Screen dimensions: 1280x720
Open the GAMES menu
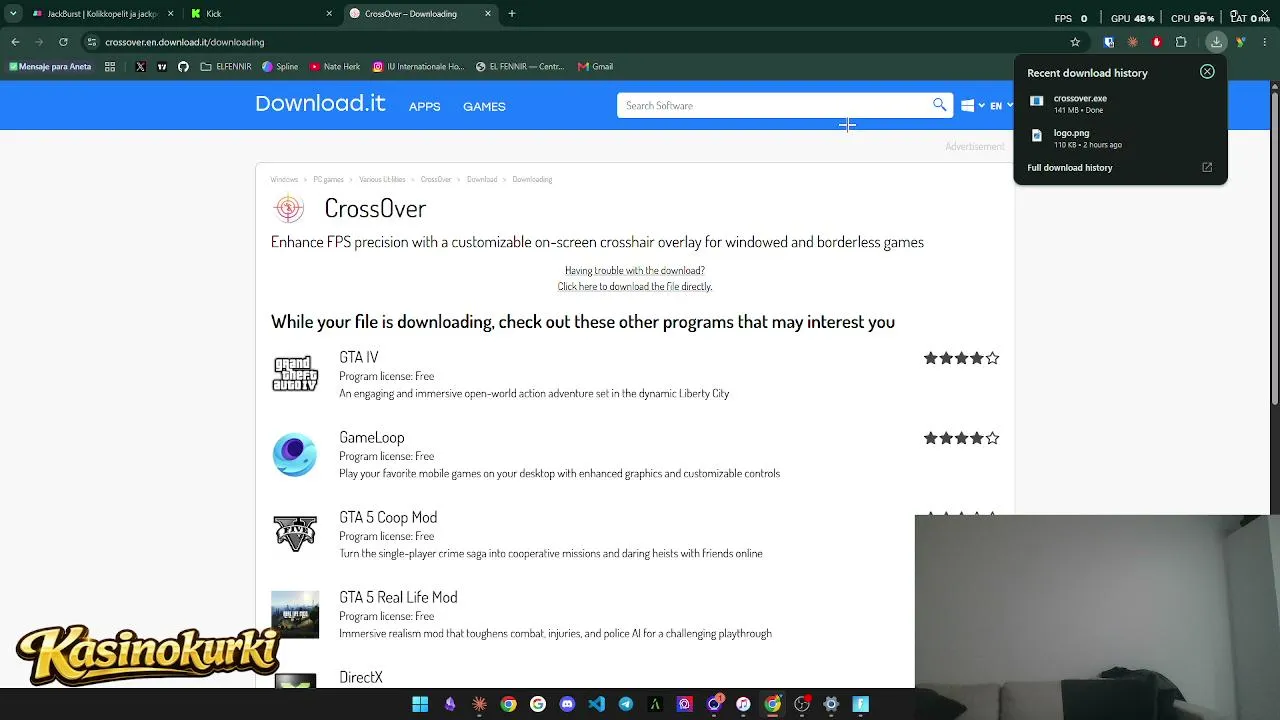(x=484, y=106)
